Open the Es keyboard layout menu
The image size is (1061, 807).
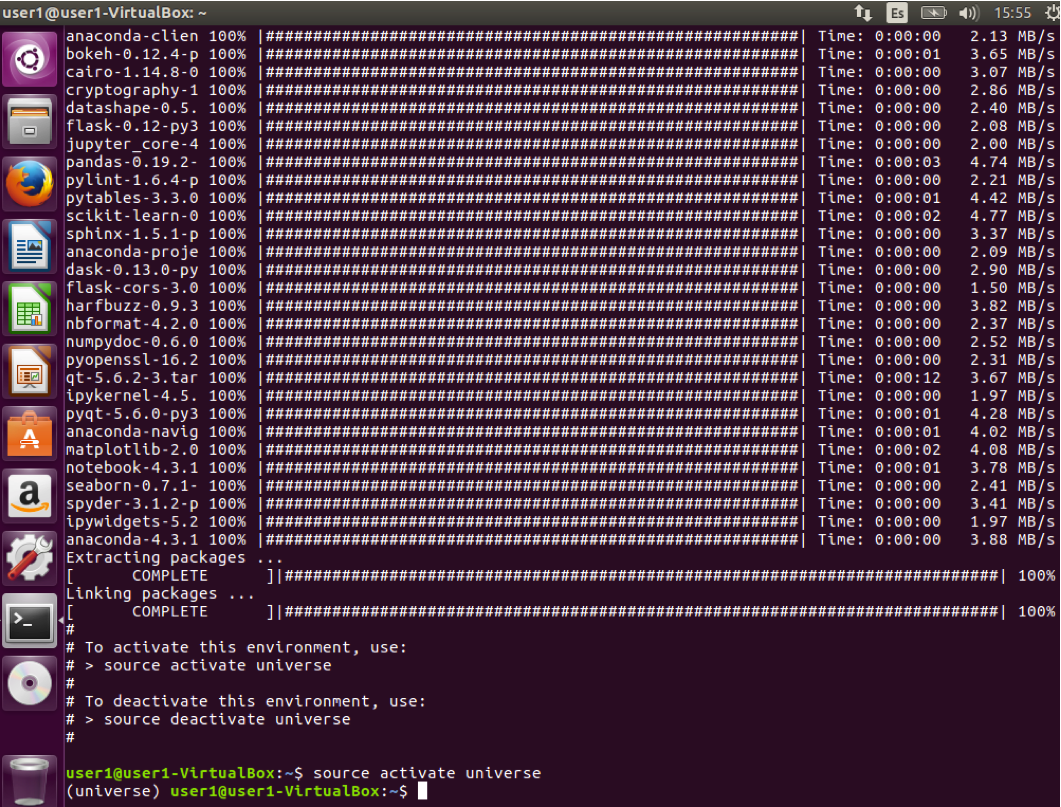pyautogui.click(x=896, y=13)
